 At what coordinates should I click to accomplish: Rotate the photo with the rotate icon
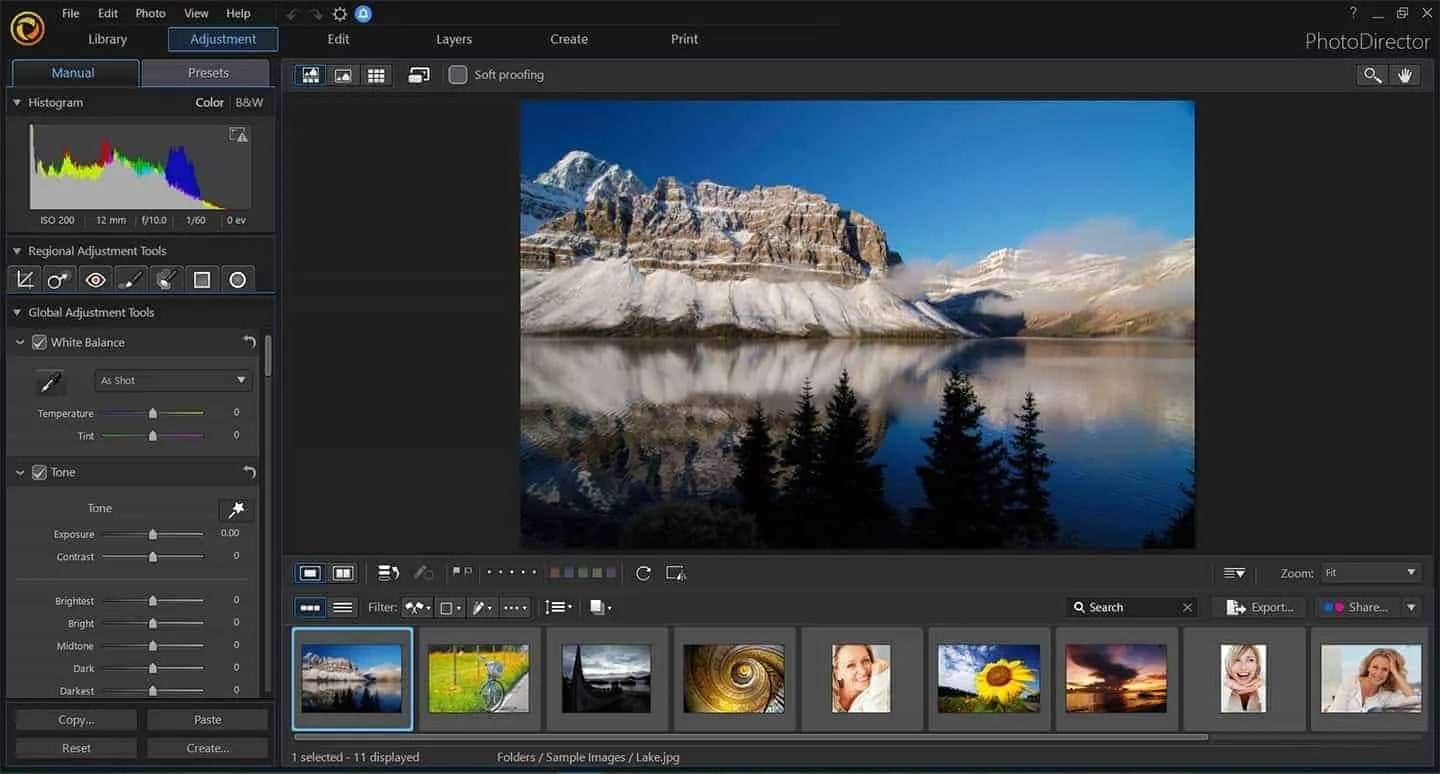coord(643,573)
